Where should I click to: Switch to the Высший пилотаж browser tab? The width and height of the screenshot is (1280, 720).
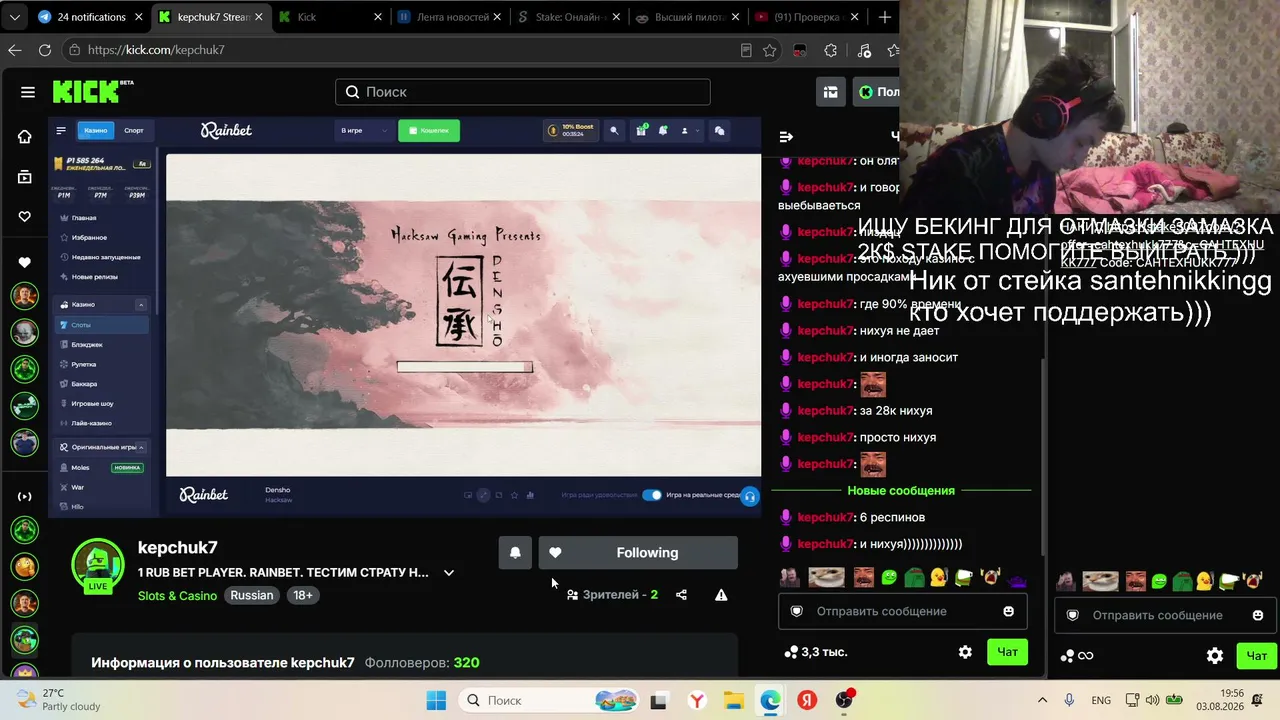point(688,17)
